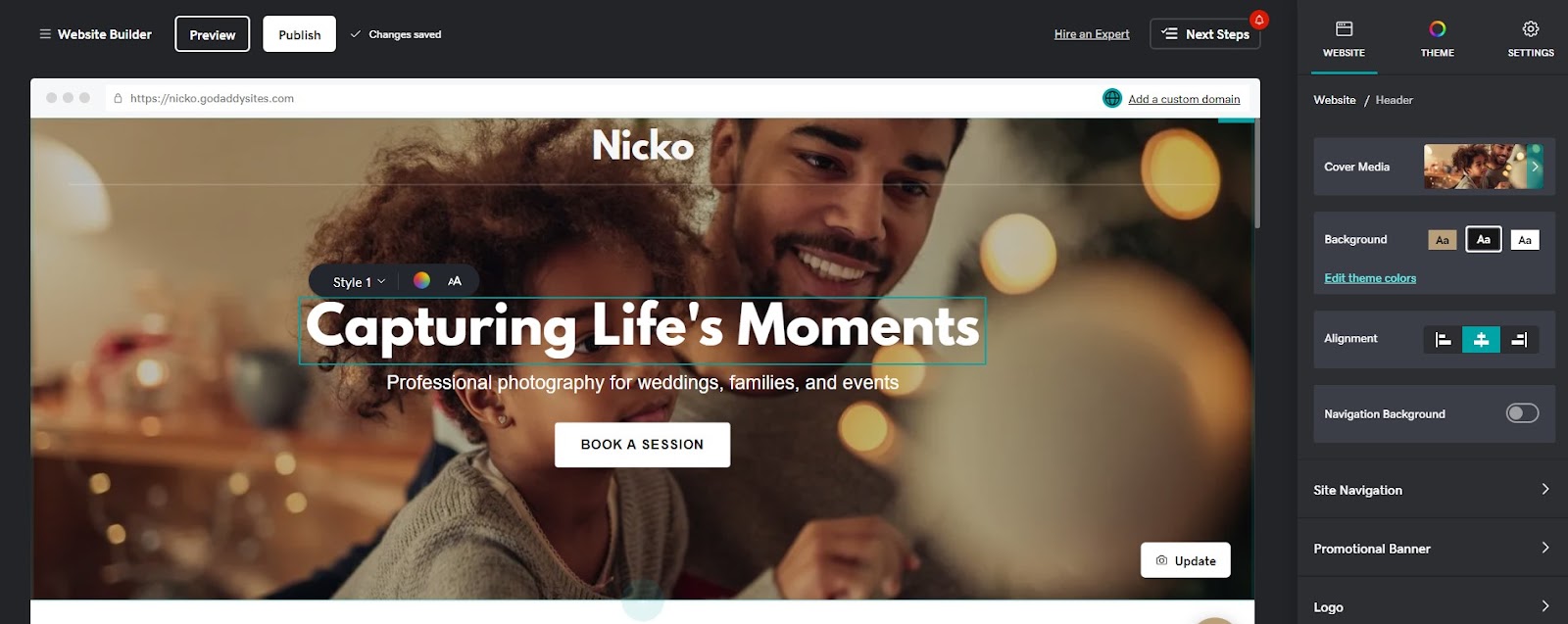Select the center alignment icon
This screenshot has height=624, width=1568.
pyautogui.click(x=1481, y=340)
